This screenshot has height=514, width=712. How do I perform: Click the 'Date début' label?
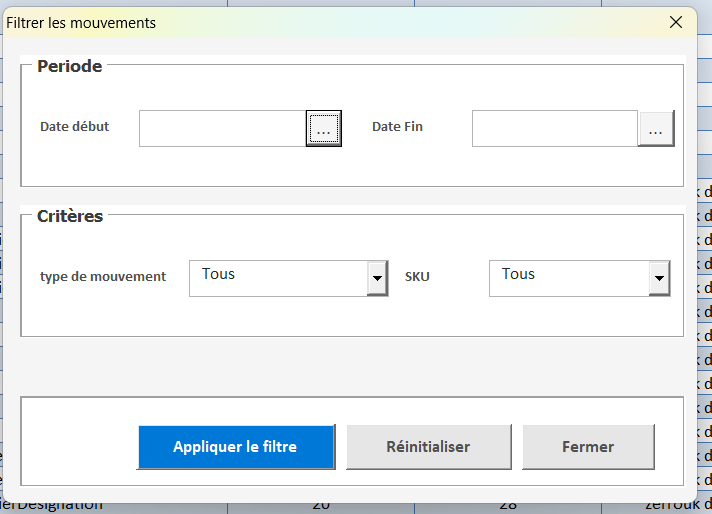pos(75,127)
